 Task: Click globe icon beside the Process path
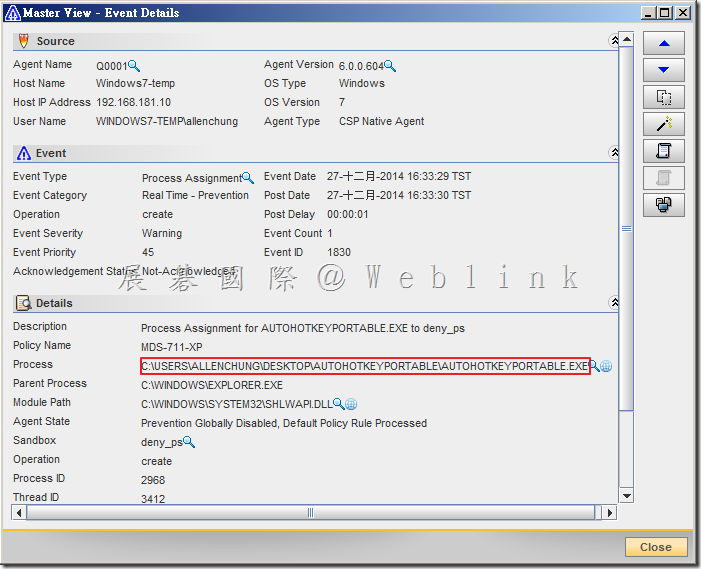pyautogui.click(x=606, y=366)
